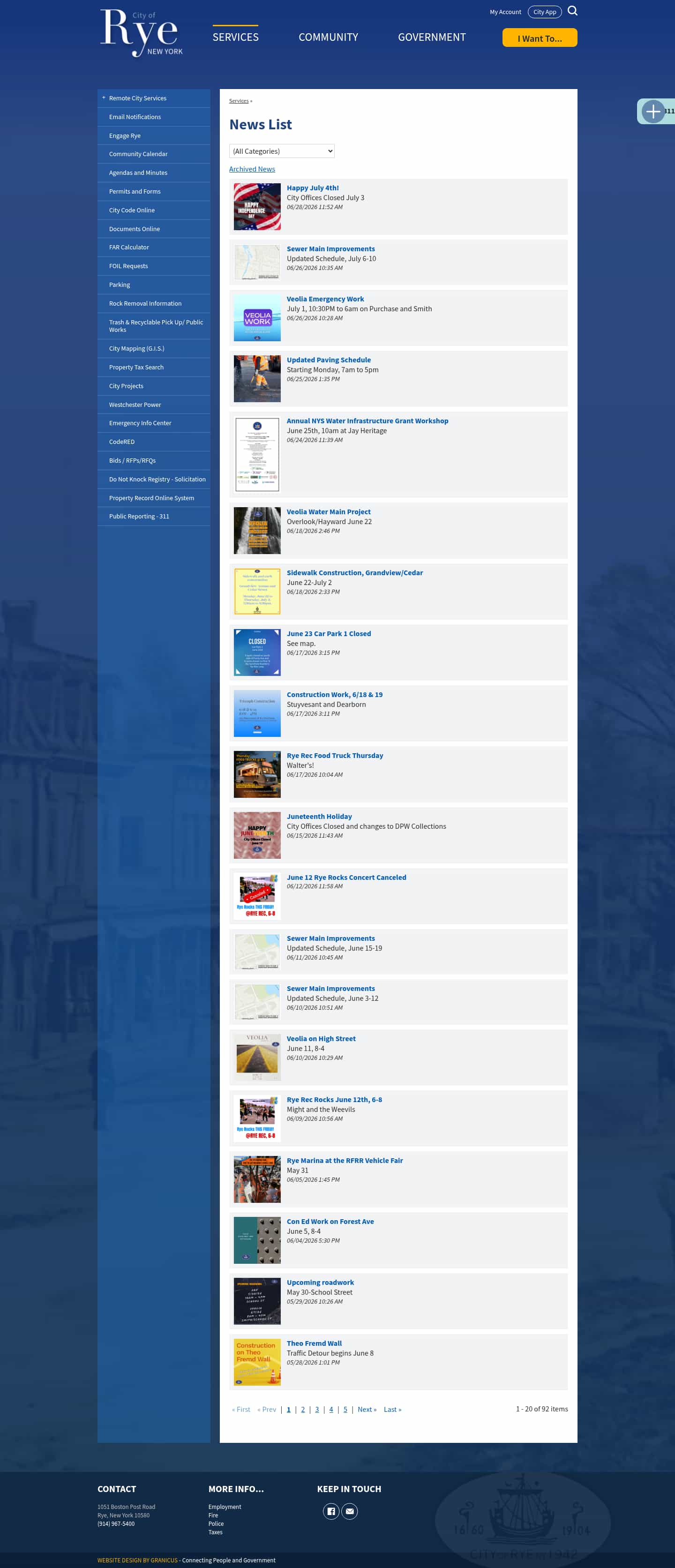Click the Veolia Work thumbnail image
The height and width of the screenshot is (1568, 675).
(x=257, y=318)
